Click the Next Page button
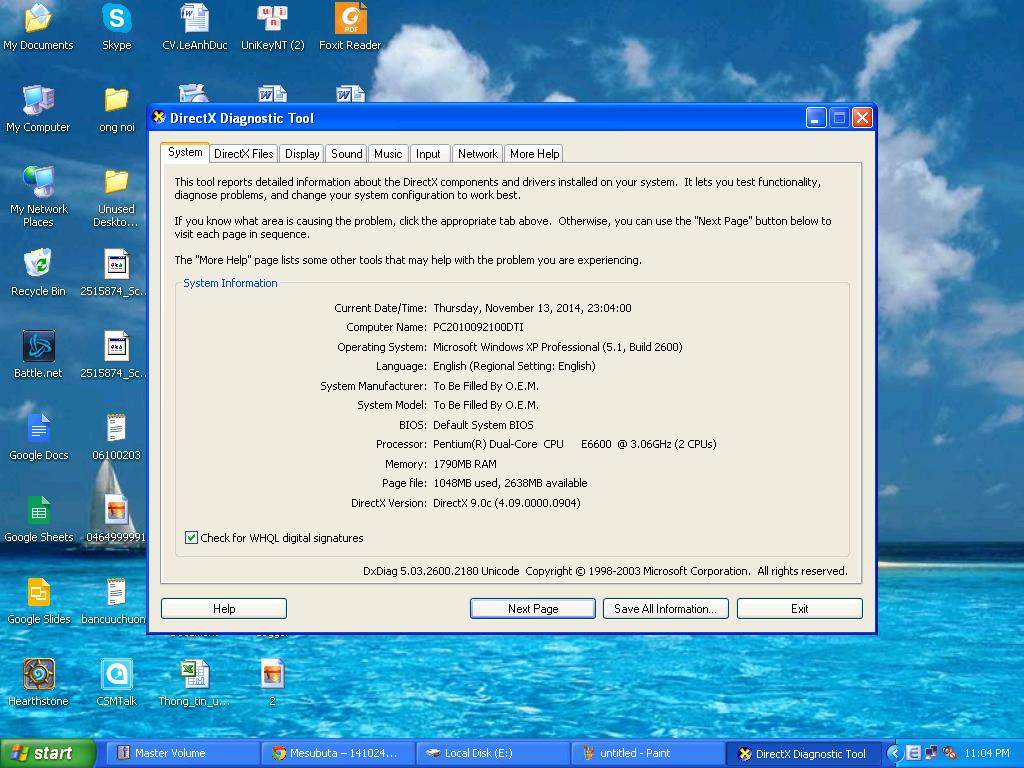This screenshot has height=768, width=1024. point(532,608)
